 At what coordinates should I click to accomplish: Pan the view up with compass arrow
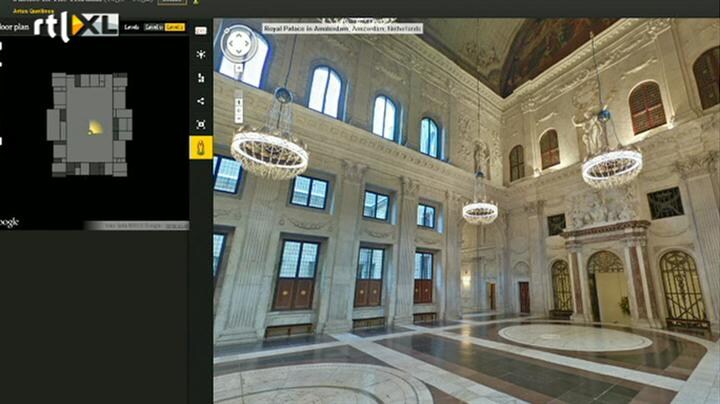point(238,34)
